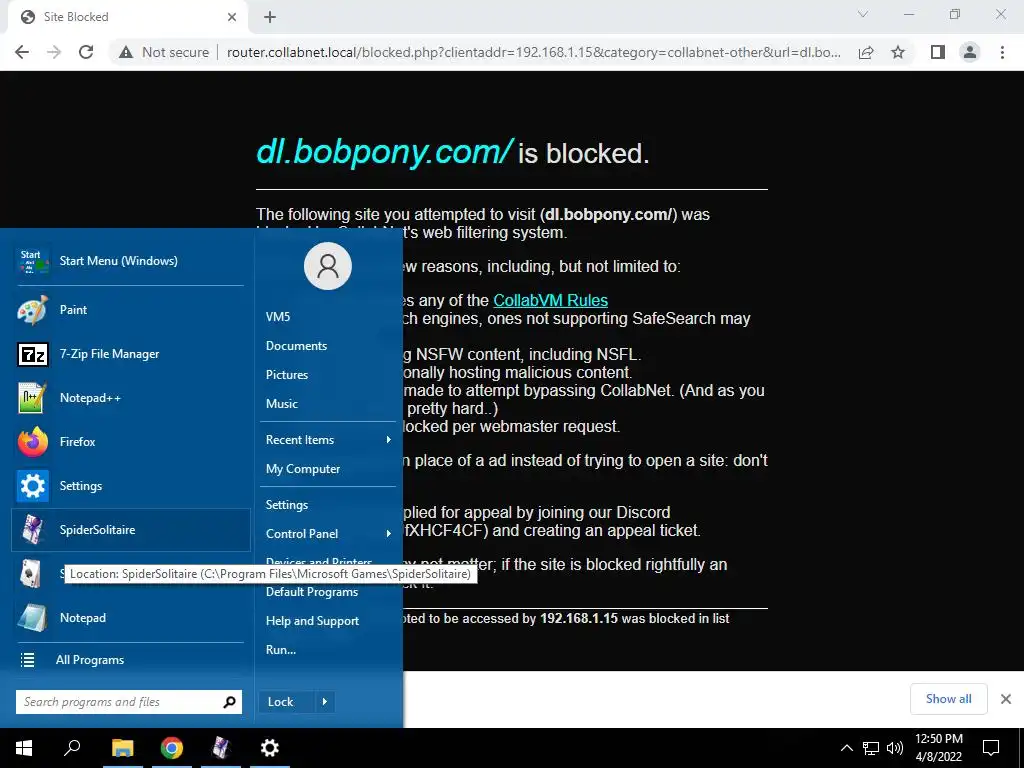Screen dimensions: 1024x768
Task: Bookmark this page with star icon
Action: point(898,52)
